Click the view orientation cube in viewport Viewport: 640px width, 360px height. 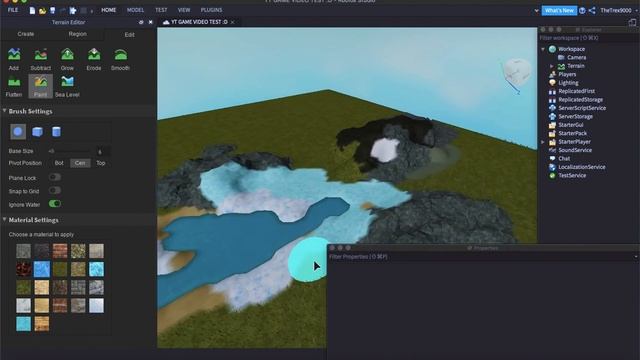tap(517, 71)
